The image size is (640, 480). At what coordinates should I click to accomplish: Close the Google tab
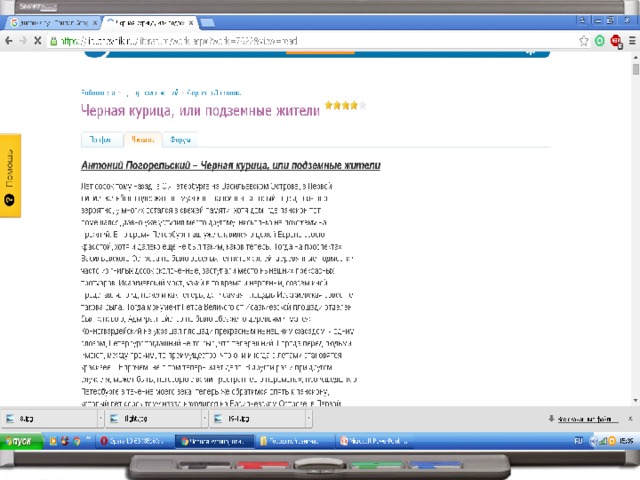94,23
